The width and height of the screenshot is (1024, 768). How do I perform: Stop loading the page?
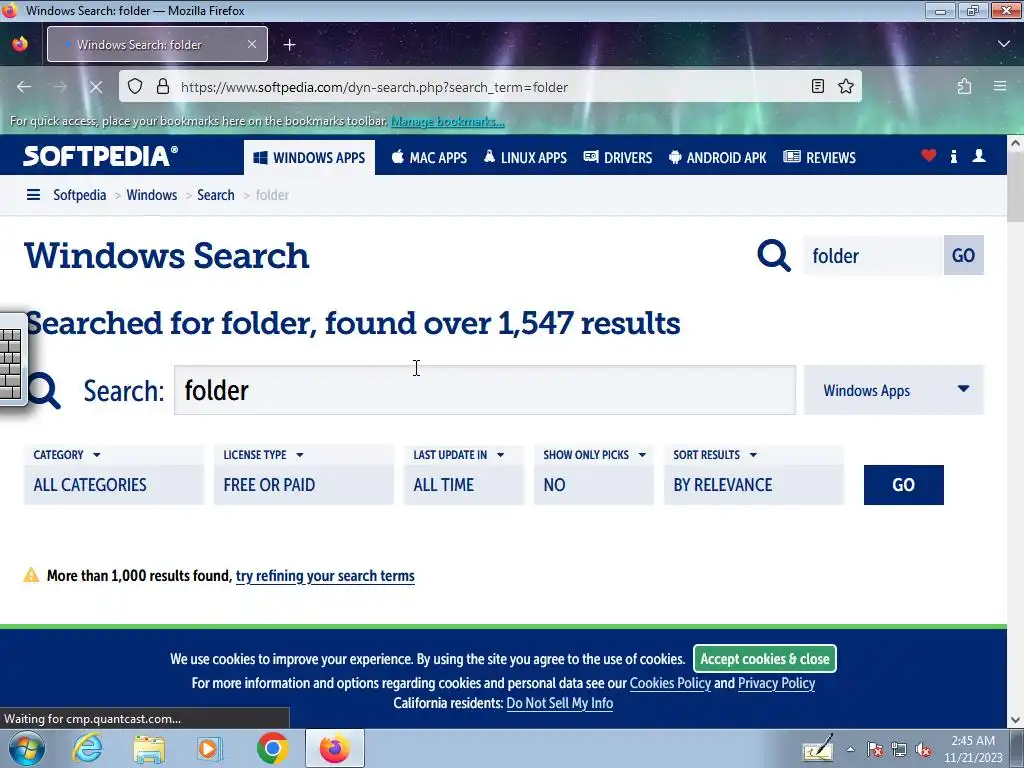coord(95,87)
